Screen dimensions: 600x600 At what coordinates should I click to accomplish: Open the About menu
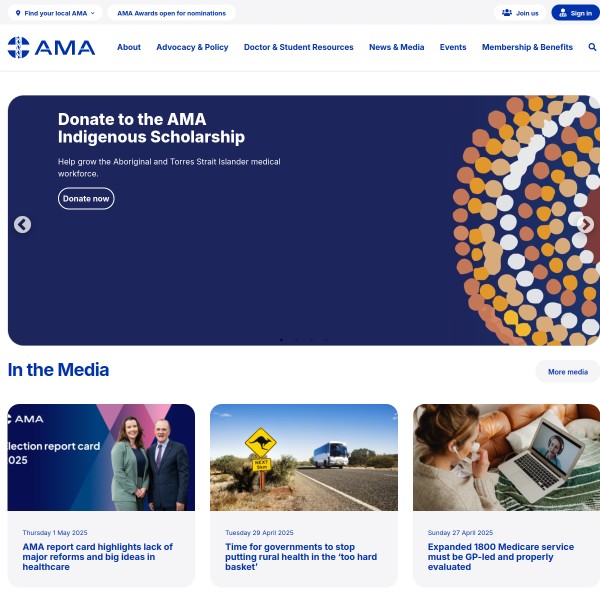tap(129, 47)
